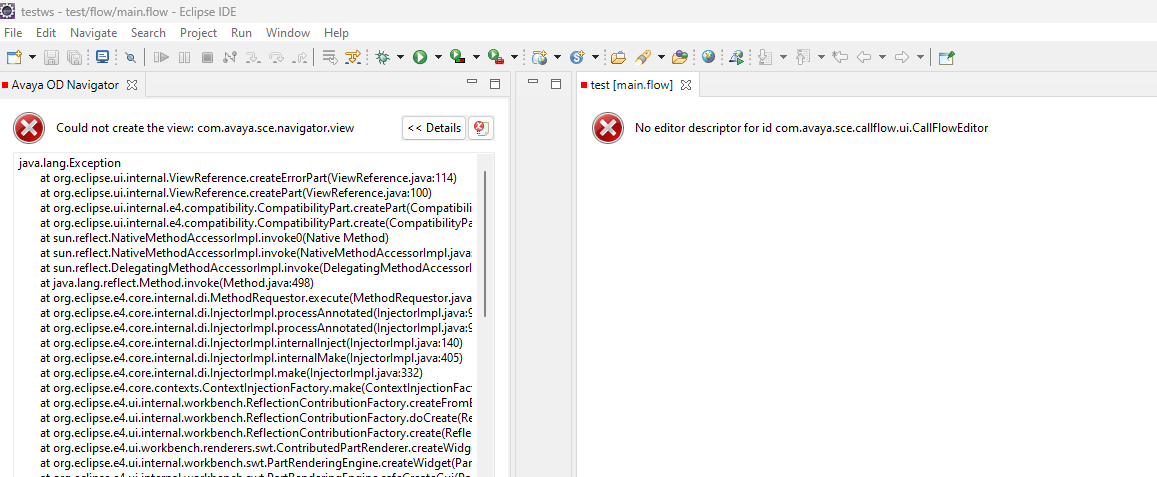Expand the Coverage dropdown arrow
This screenshot has height=477, width=1157.
476,57
